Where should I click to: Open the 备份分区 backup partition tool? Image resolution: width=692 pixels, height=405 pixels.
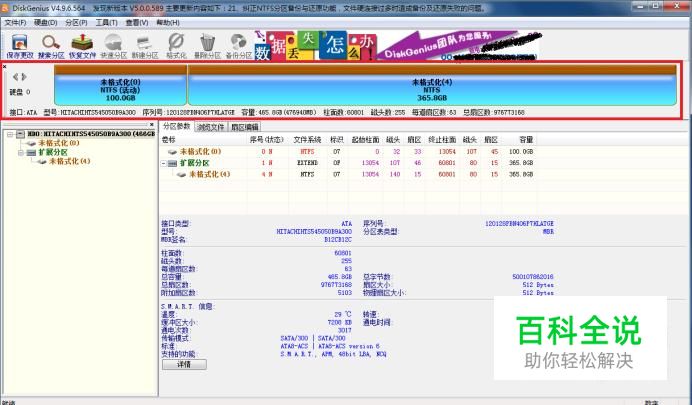pyautogui.click(x=238, y=46)
